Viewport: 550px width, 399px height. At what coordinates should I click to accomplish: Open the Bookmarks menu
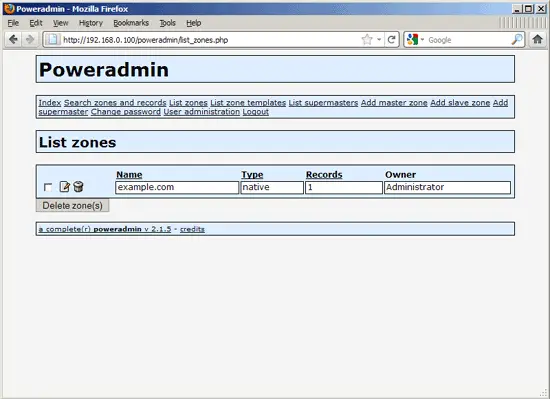tap(131, 23)
